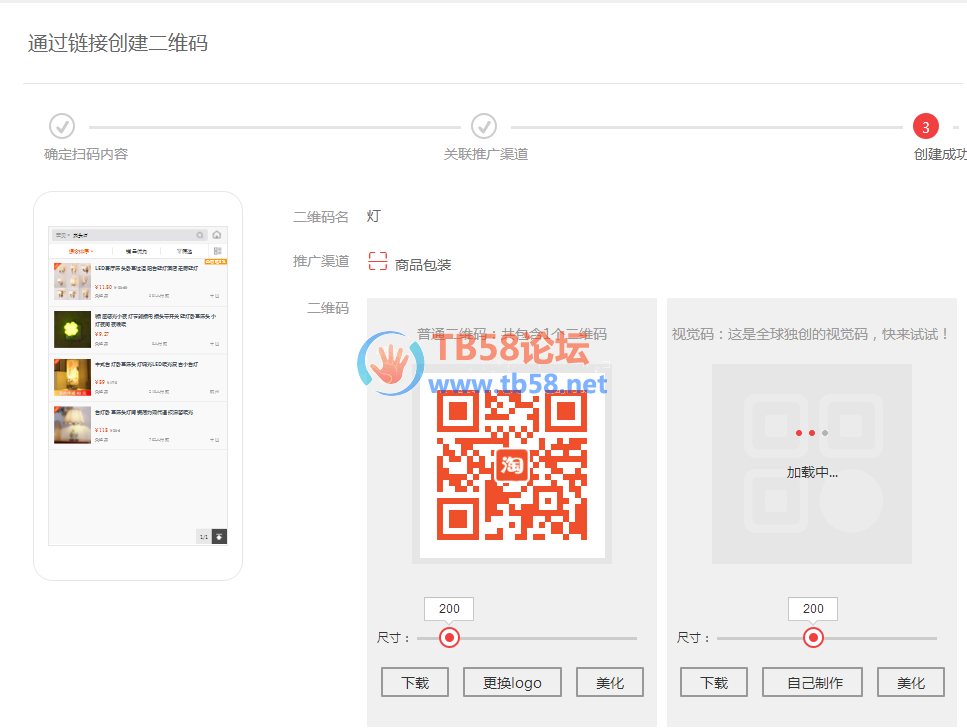967x728 pixels.
Task: Download the visual code with 下载
Action: pyautogui.click(x=714, y=683)
